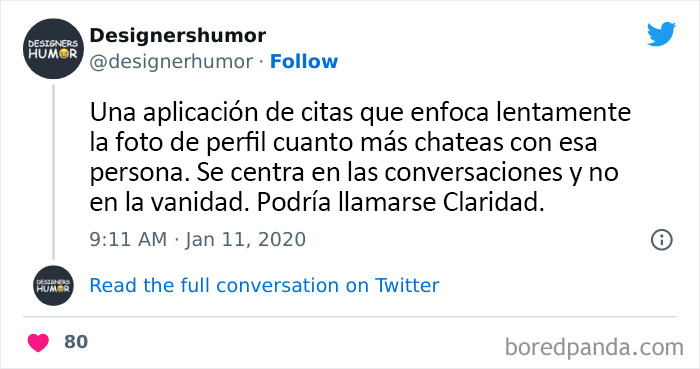Open the 9:11 AM timestamp
Viewport: 700px width, 369px height.
coord(128,240)
